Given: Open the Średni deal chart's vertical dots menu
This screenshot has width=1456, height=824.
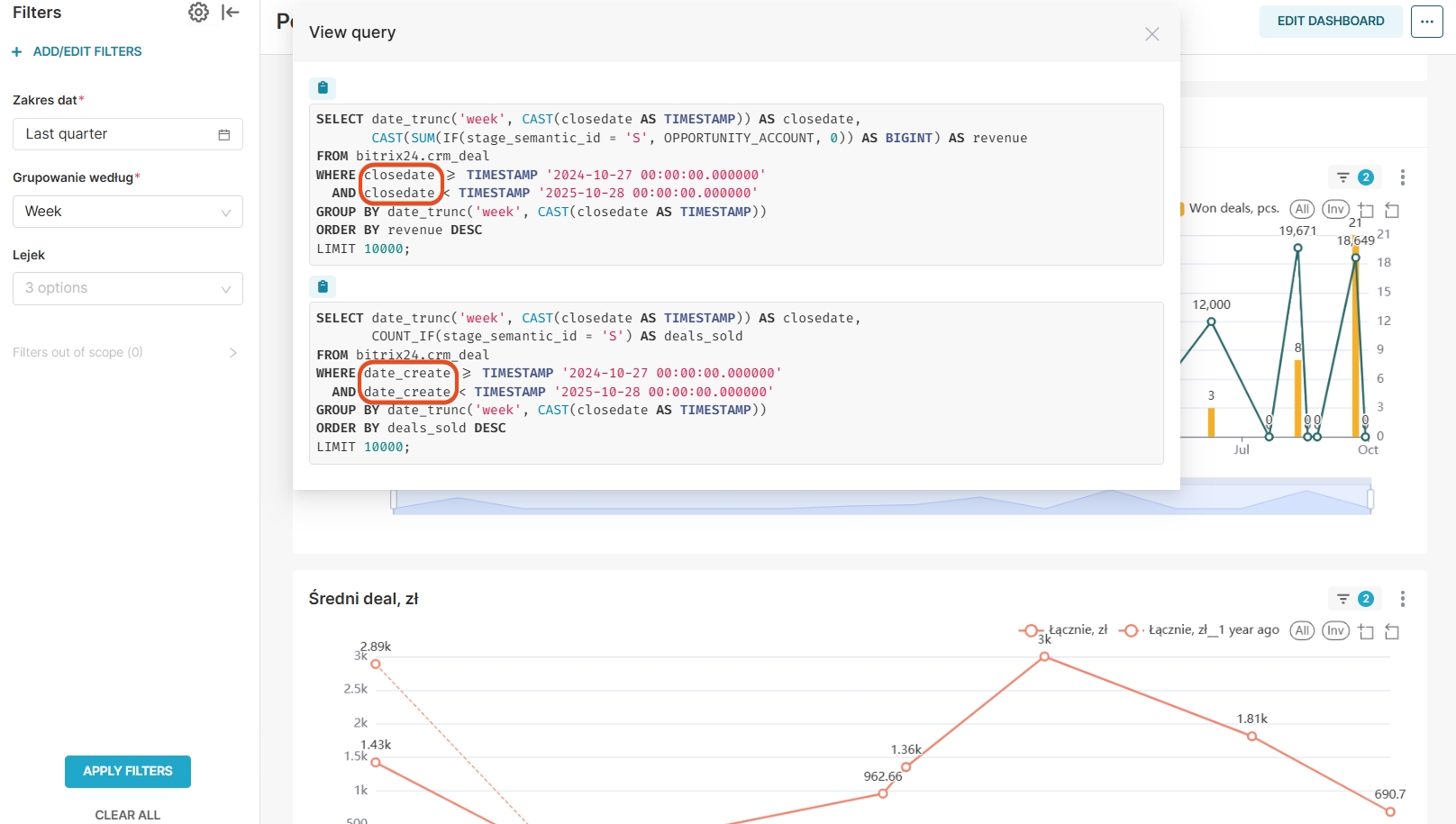Looking at the screenshot, I should coord(1402,599).
